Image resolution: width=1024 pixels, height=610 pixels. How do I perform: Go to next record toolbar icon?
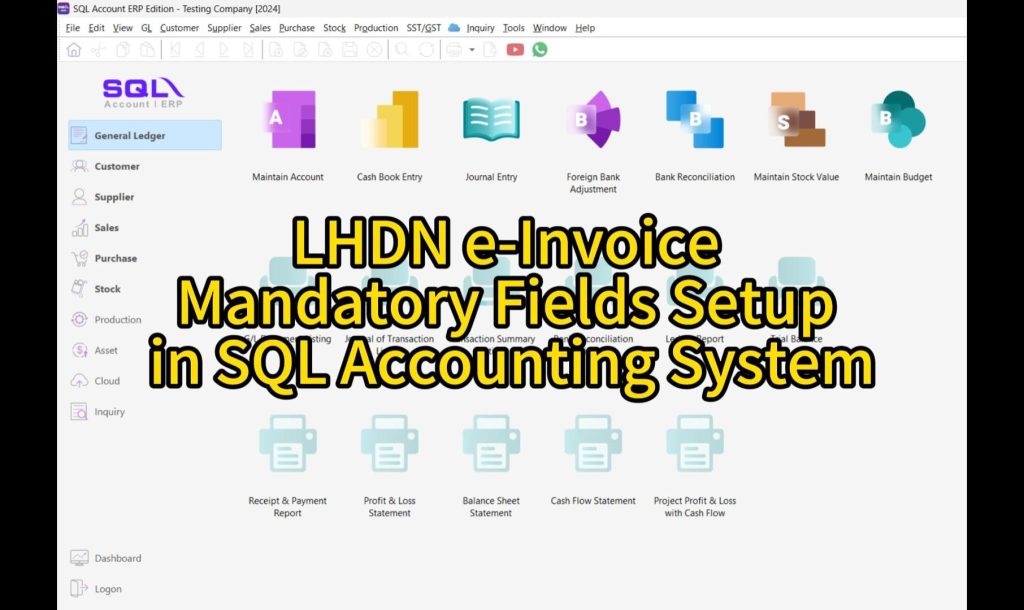(224, 50)
